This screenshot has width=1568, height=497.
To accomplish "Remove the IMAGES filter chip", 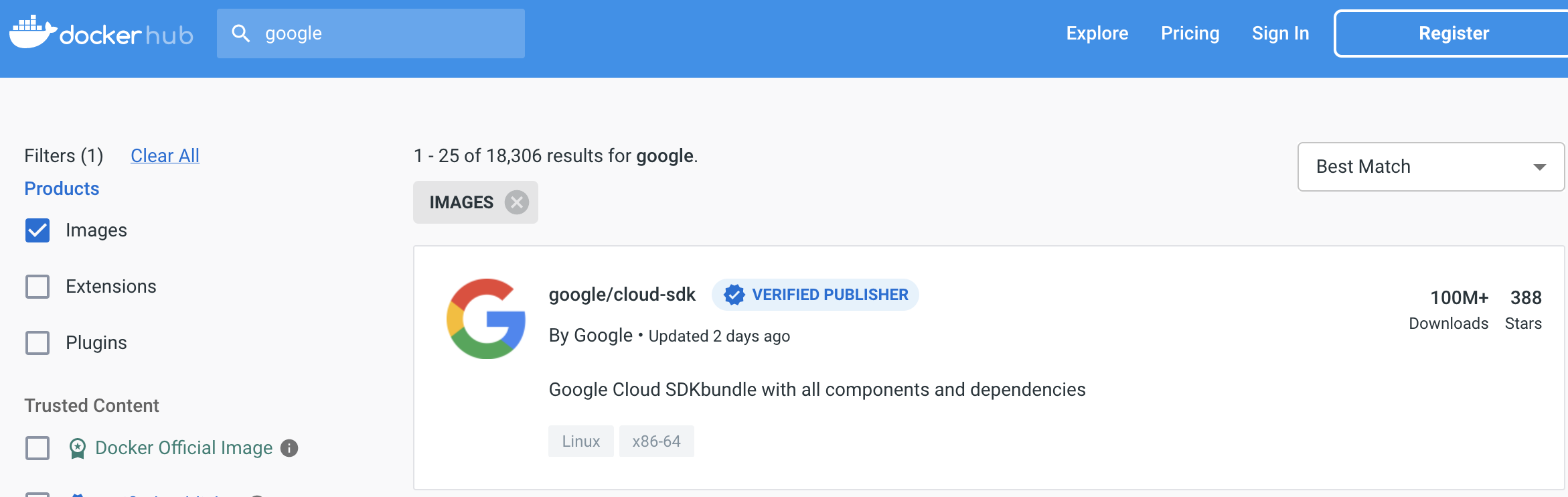I will (516, 202).
